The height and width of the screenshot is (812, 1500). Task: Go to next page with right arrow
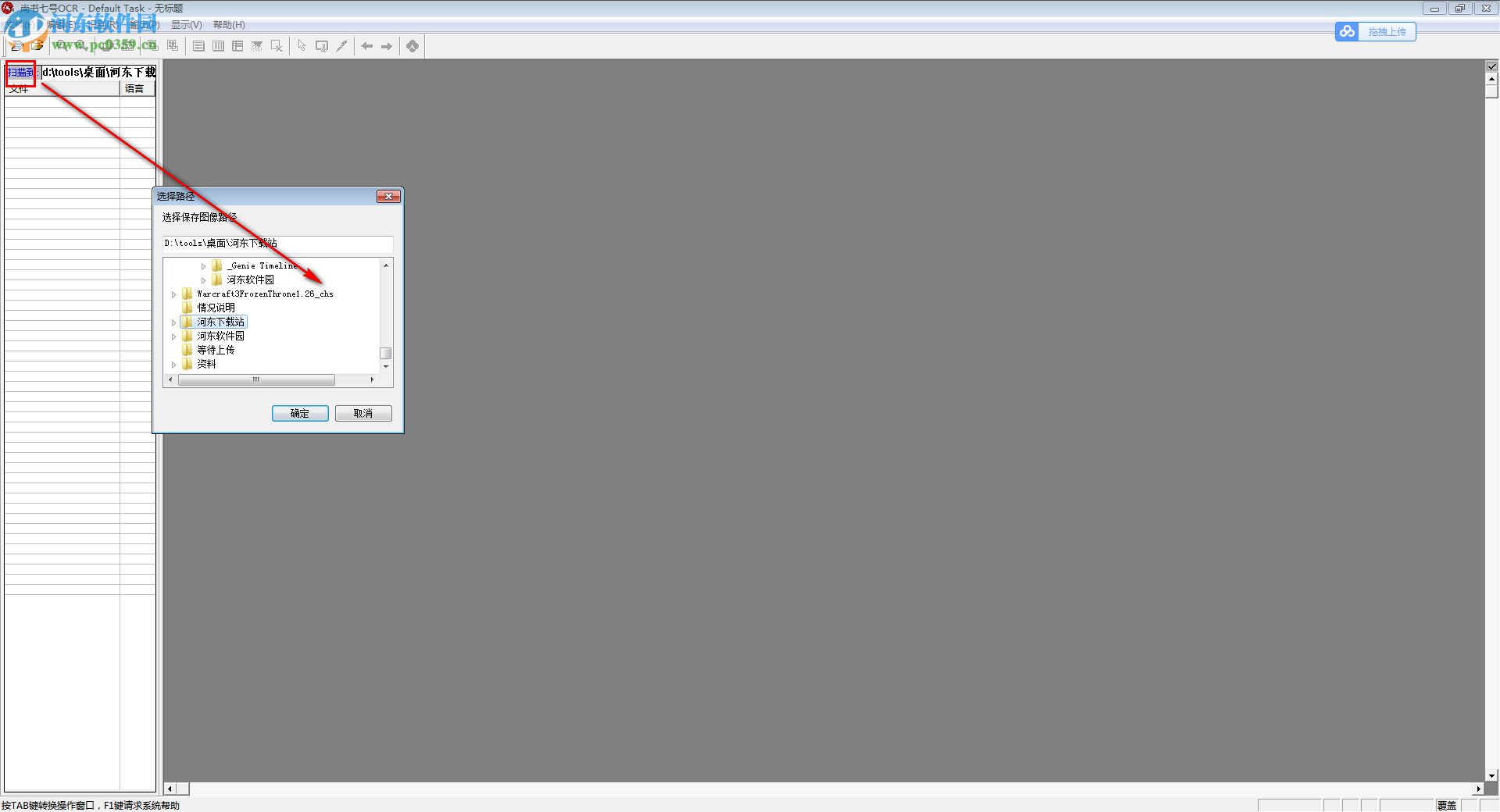click(x=386, y=46)
